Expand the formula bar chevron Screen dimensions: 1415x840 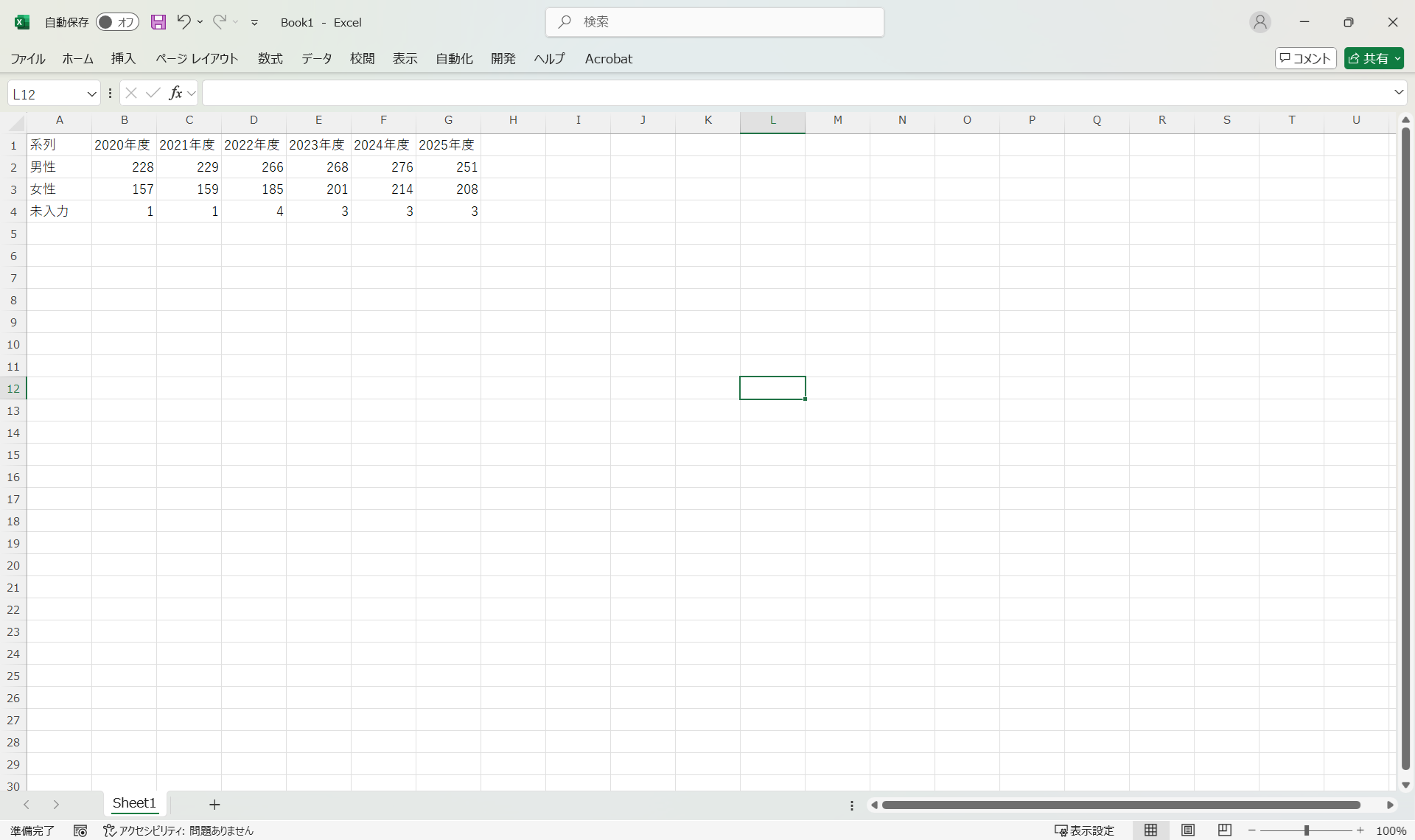1398,93
